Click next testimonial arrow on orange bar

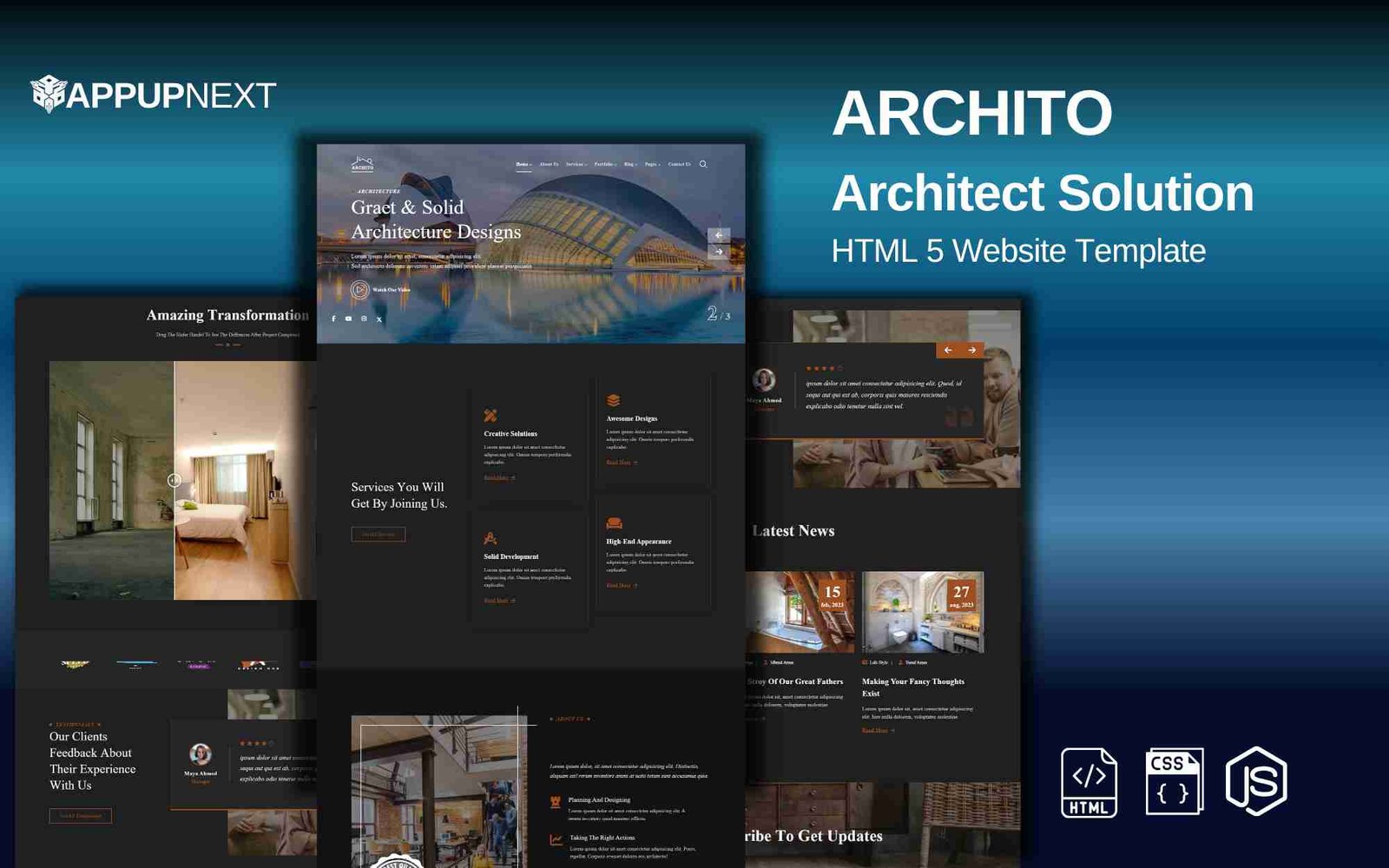click(x=972, y=350)
